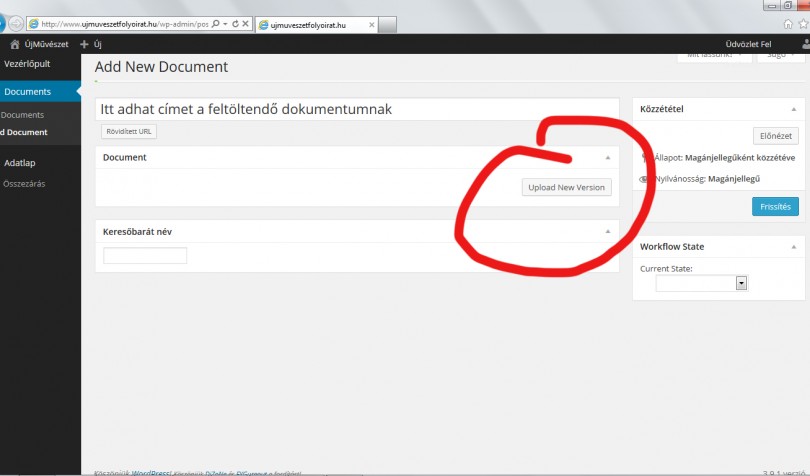Click into the document title input field
This screenshot has height=476, width=810.
coord(356,109)
